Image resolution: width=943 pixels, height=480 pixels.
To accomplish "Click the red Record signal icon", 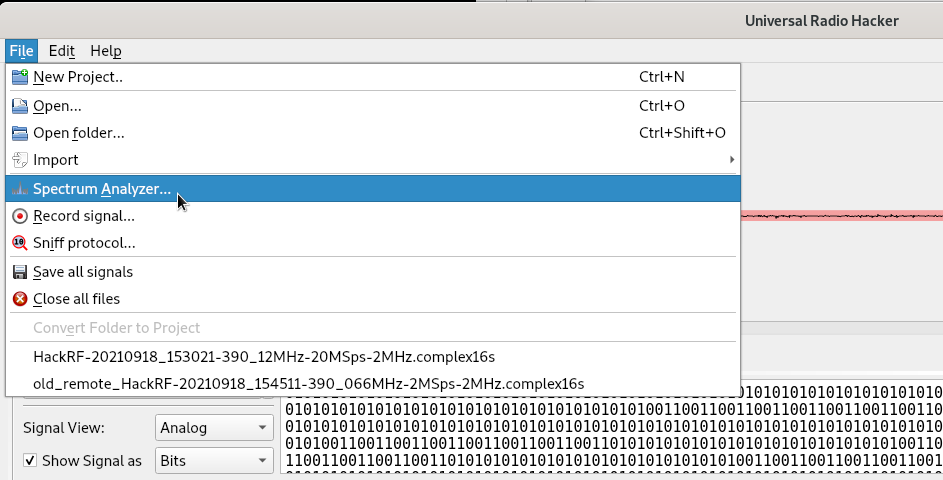I will (x=20, y=216).
